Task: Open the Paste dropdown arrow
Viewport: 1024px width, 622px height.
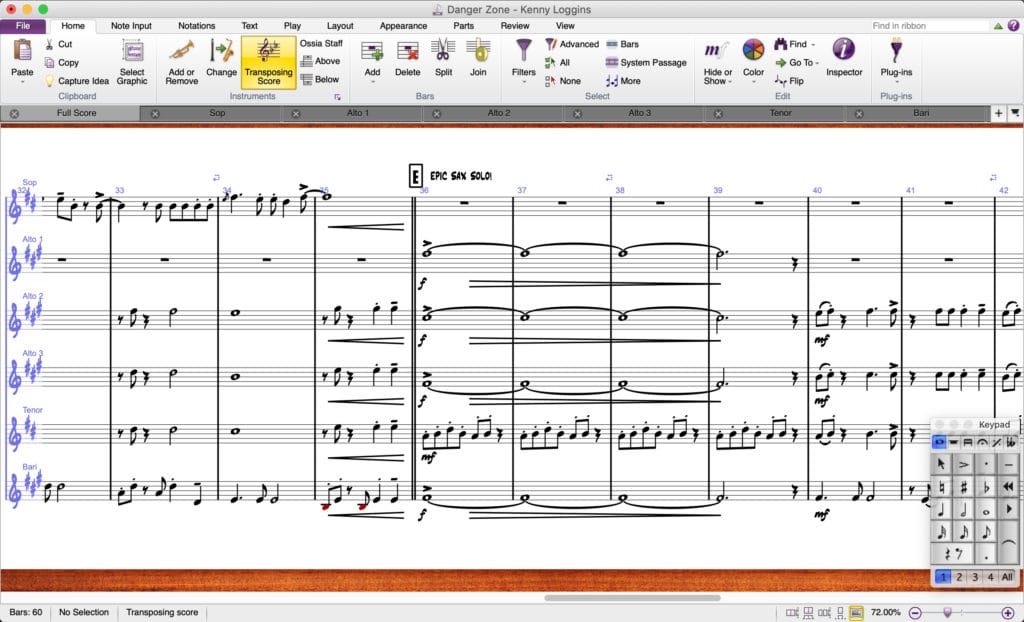Action: pyautogui.click(x=22, y=82)
